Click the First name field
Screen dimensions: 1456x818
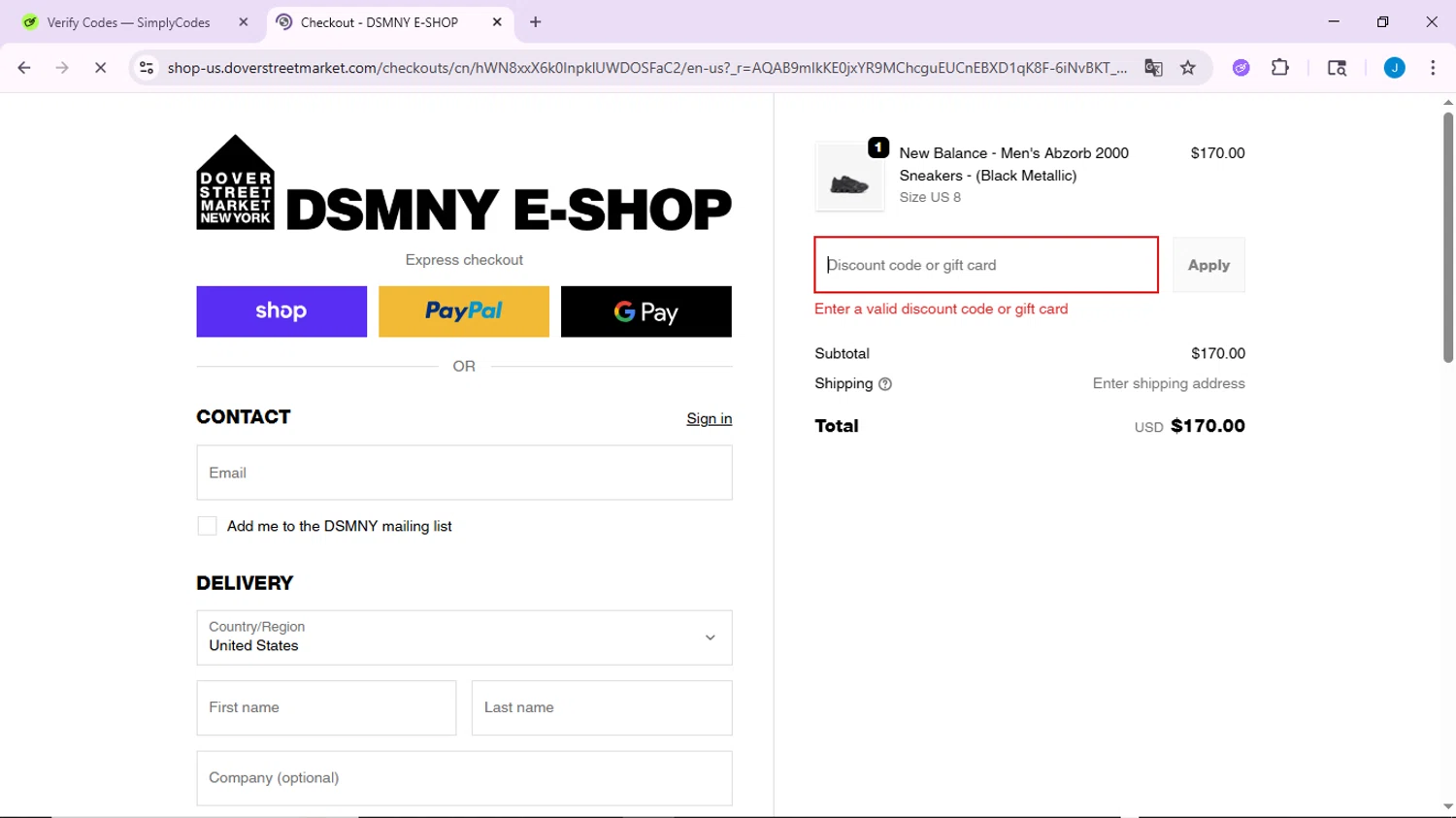point(326,707)
